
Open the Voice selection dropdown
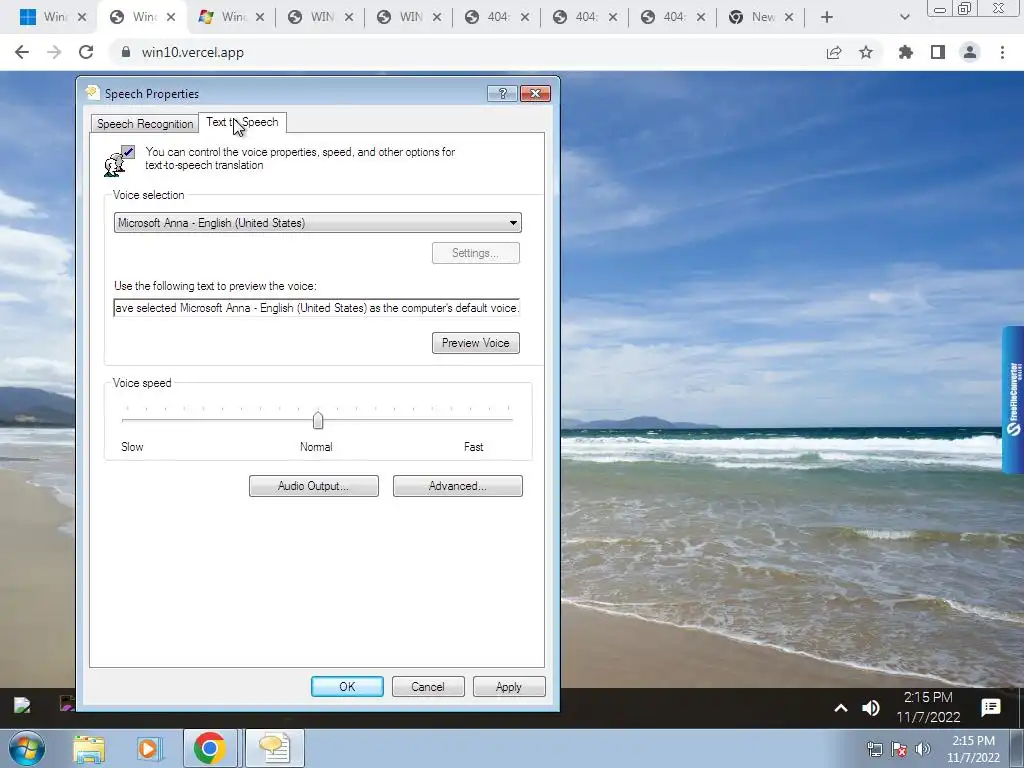[317, 223]
